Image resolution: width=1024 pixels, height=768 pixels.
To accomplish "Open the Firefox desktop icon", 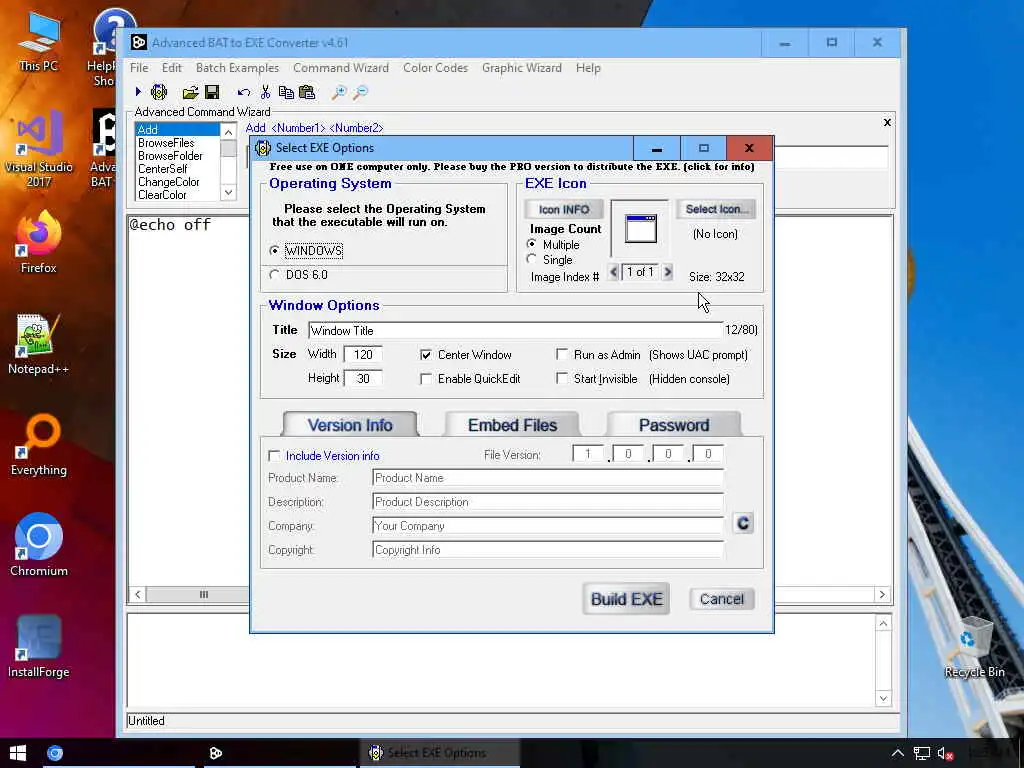I will click(x=39, y=242).
